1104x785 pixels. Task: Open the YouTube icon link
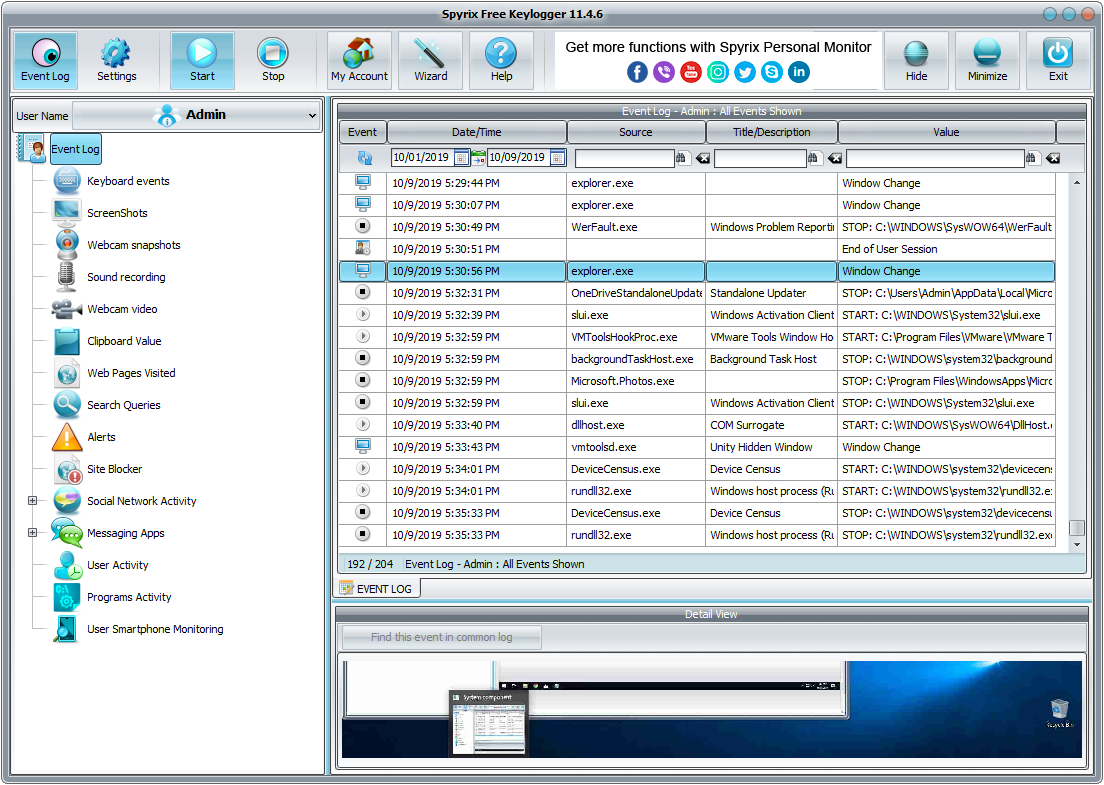(x=691, y=72)
